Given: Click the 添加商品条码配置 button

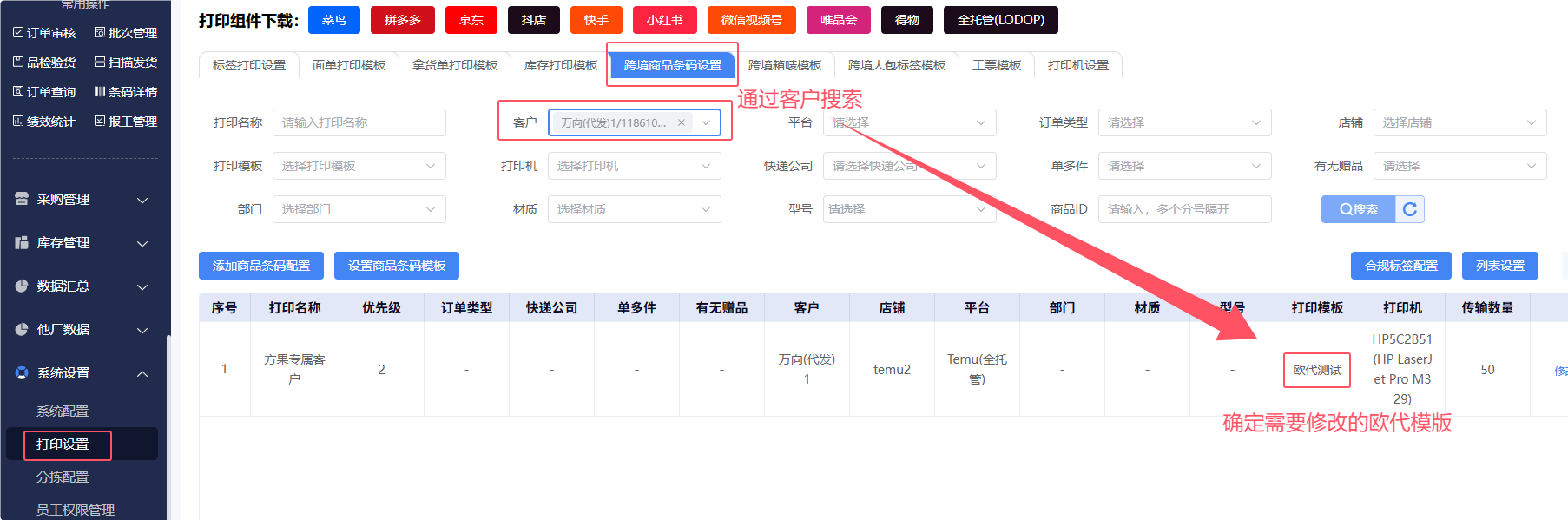Looking at the screenshot, I should pos(260,266).
